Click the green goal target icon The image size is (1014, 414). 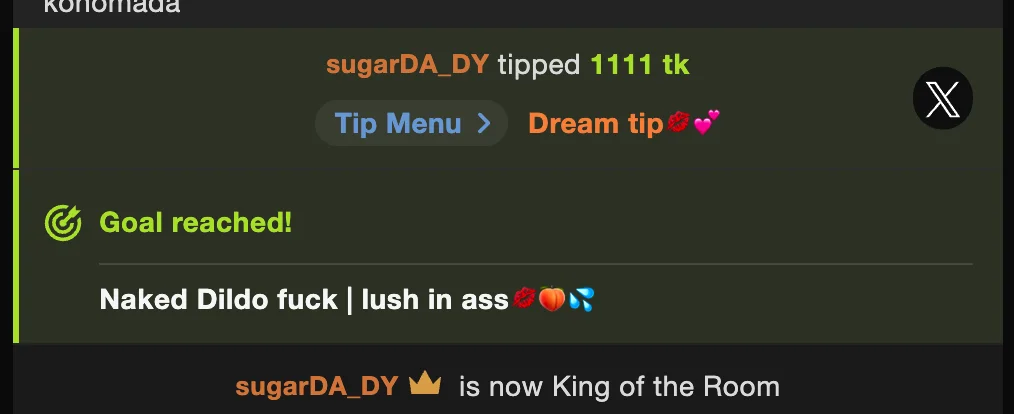coord(63,223)
